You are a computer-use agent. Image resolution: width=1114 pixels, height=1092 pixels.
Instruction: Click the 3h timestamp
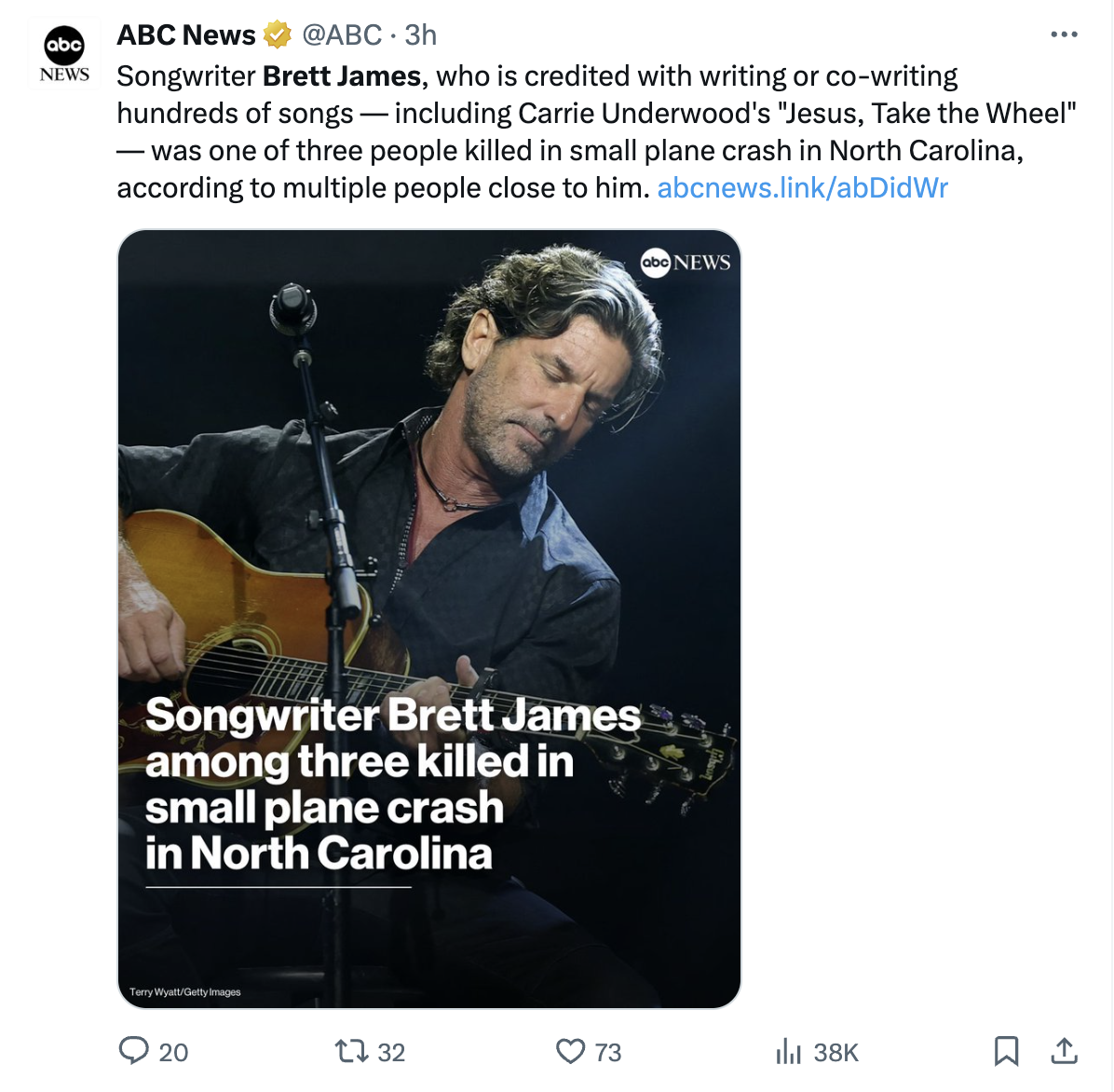(421, 35)
